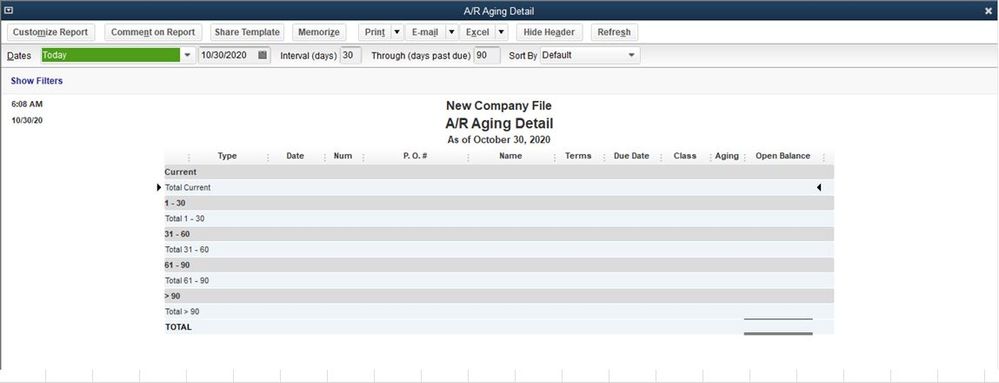
Task: Click the Class column header
Action: (x=685, y=156)
